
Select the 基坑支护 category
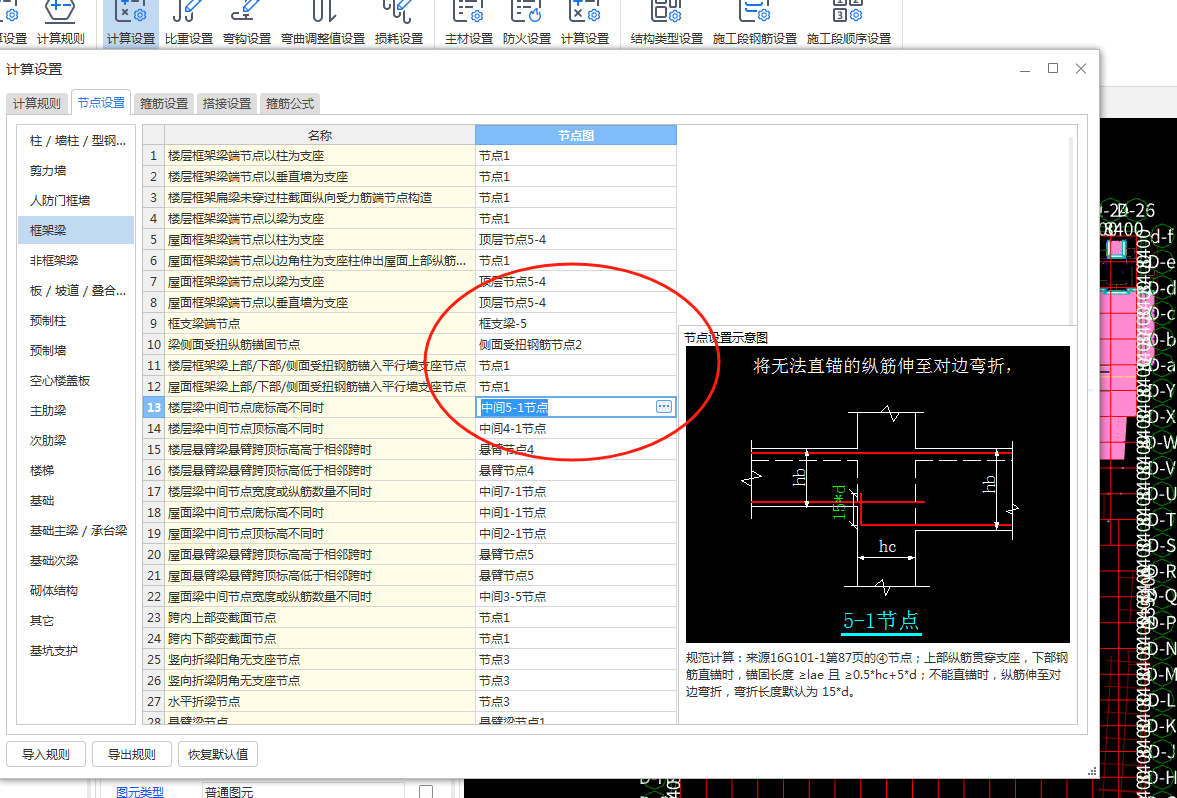77,651
